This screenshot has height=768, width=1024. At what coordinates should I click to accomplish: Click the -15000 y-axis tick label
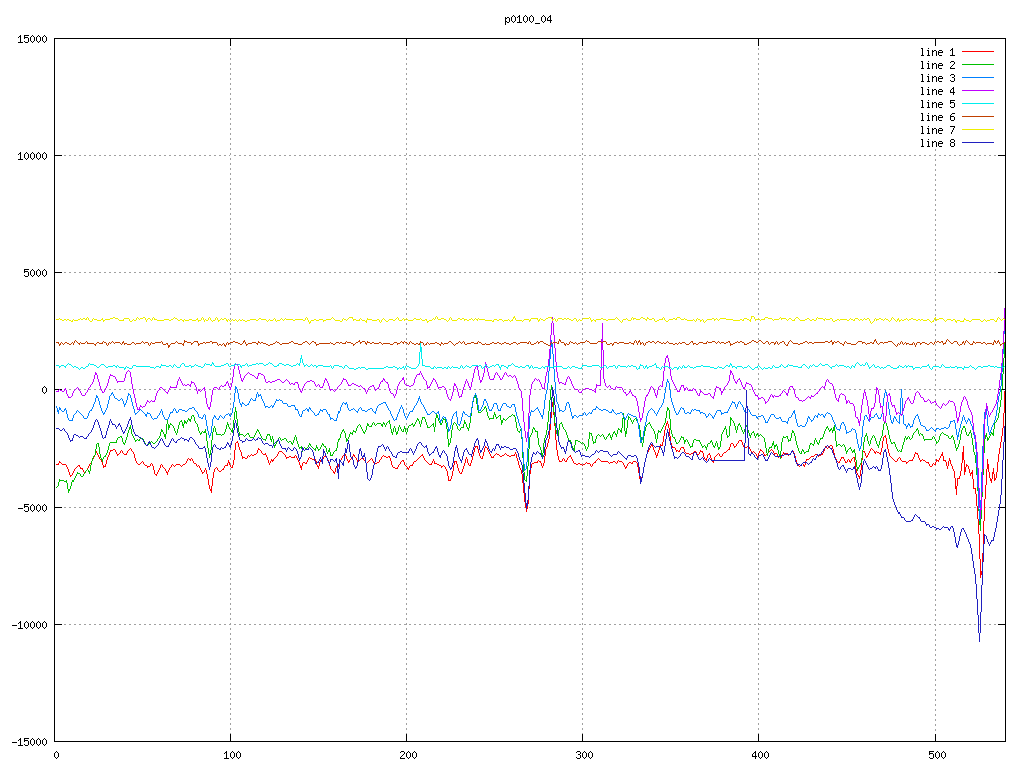(x=29, y=741)
